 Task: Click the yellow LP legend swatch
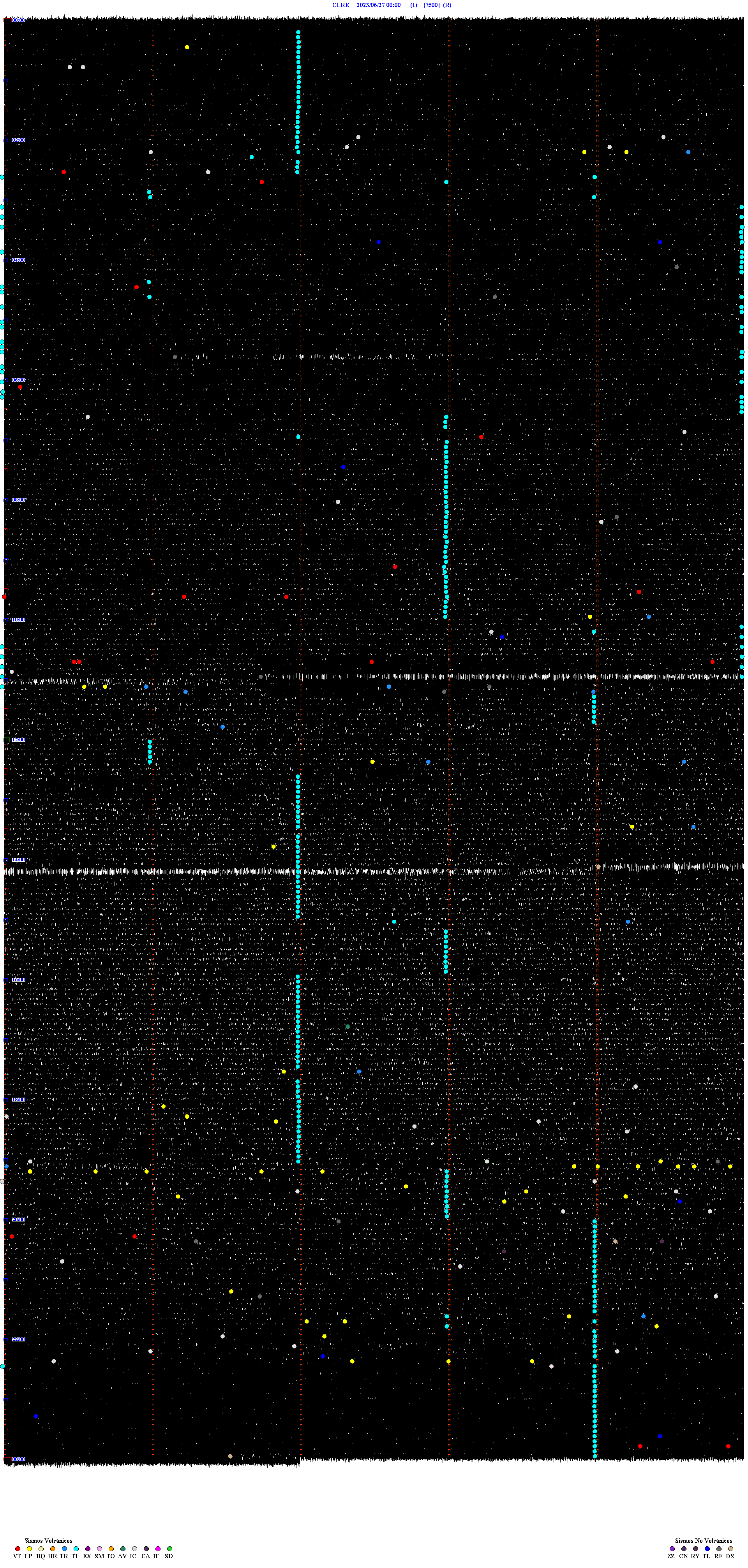coord(29,1549)
